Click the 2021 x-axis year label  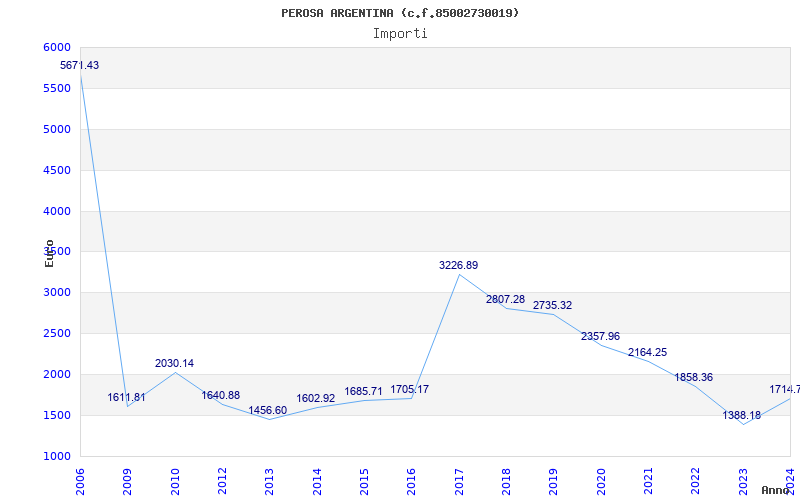[648, 481]
